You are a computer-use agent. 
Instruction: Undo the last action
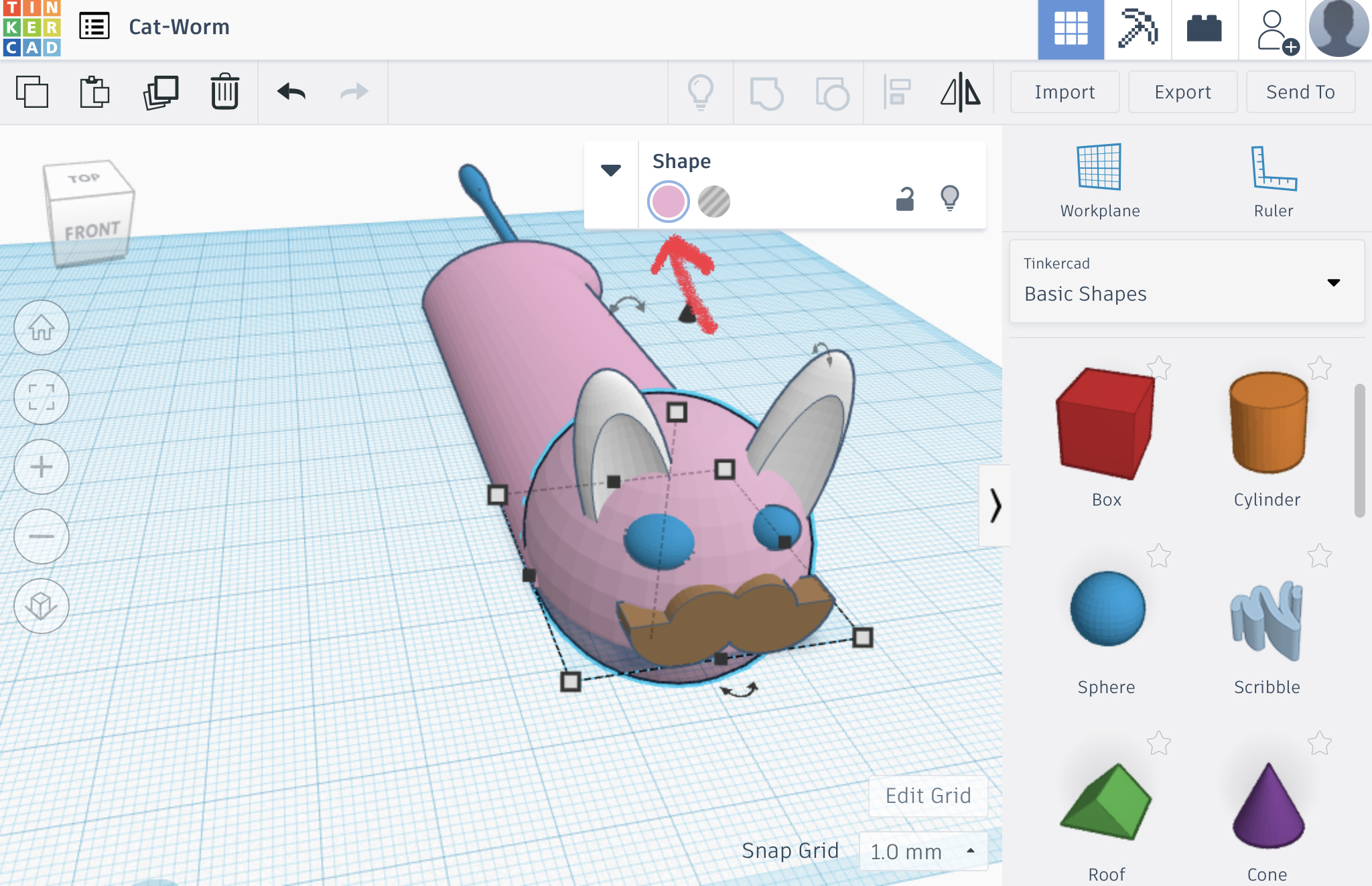click(291, 92)
